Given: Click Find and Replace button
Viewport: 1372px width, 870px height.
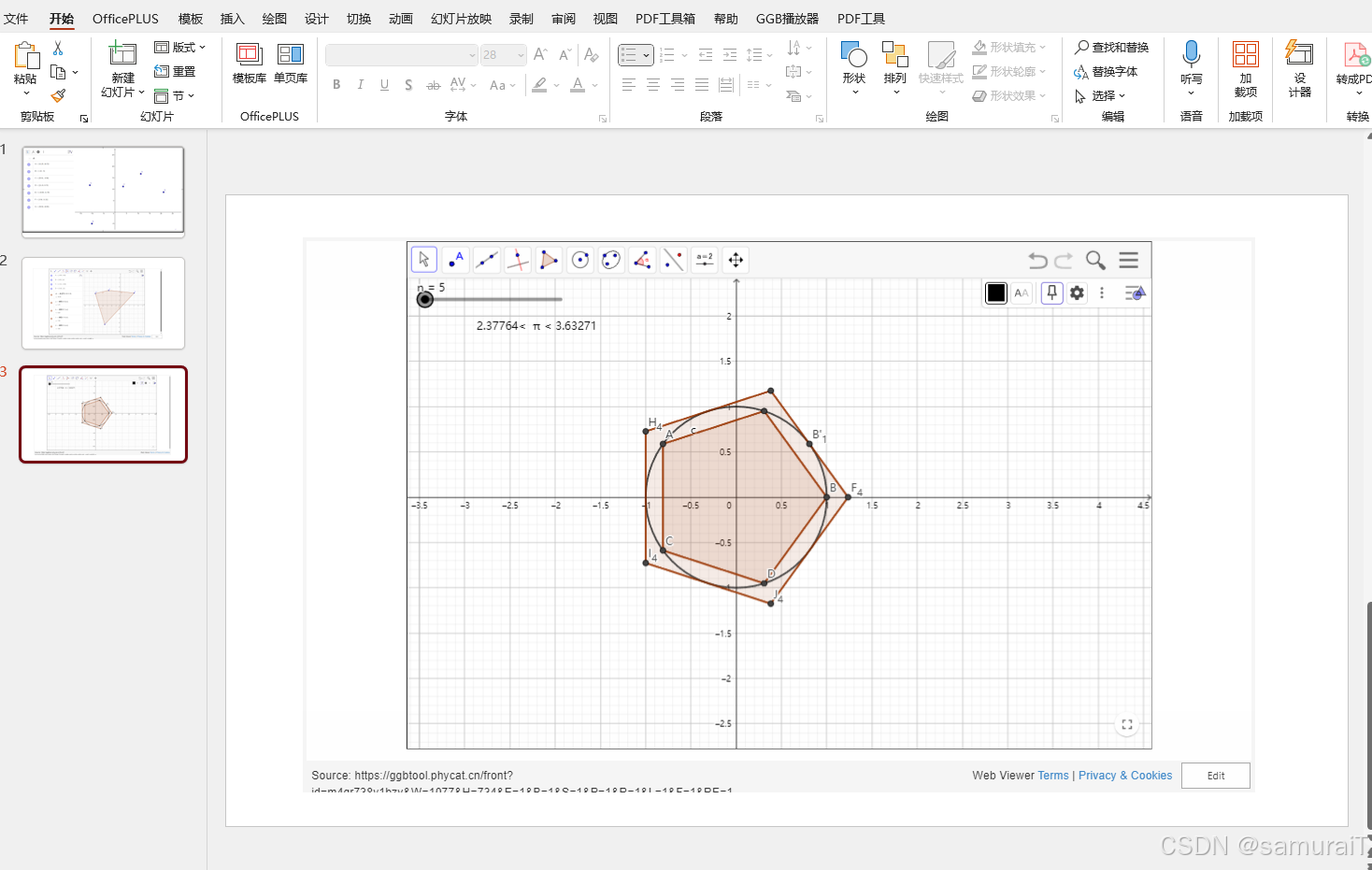Looking at the screenshot, I should (x=1111, y=47).
